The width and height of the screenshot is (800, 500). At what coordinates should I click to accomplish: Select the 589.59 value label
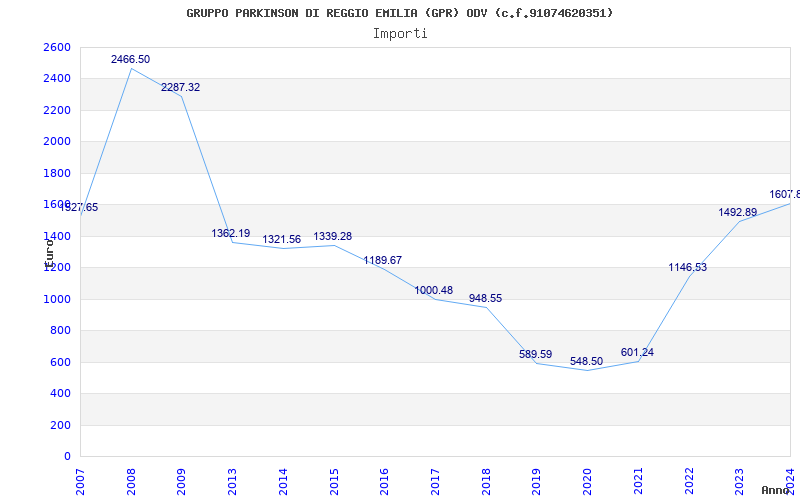pos(535,354)
